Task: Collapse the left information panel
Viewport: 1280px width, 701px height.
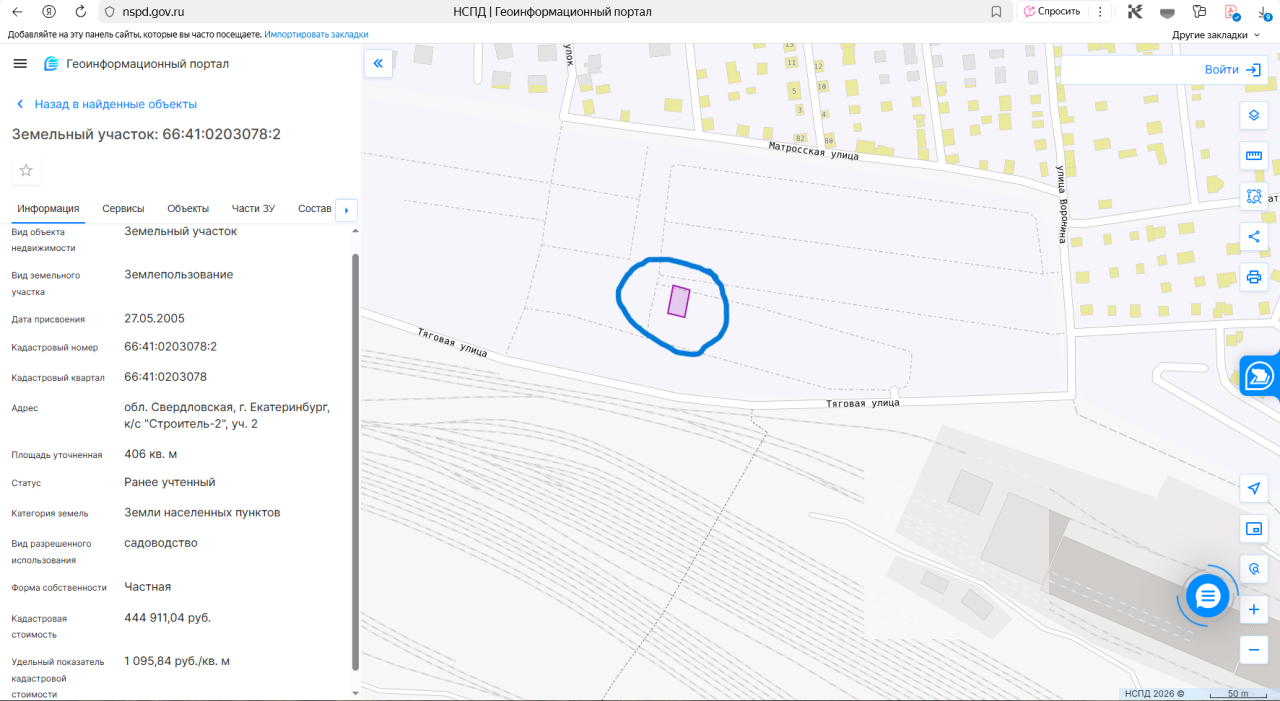Action: (x=378, y=64)
